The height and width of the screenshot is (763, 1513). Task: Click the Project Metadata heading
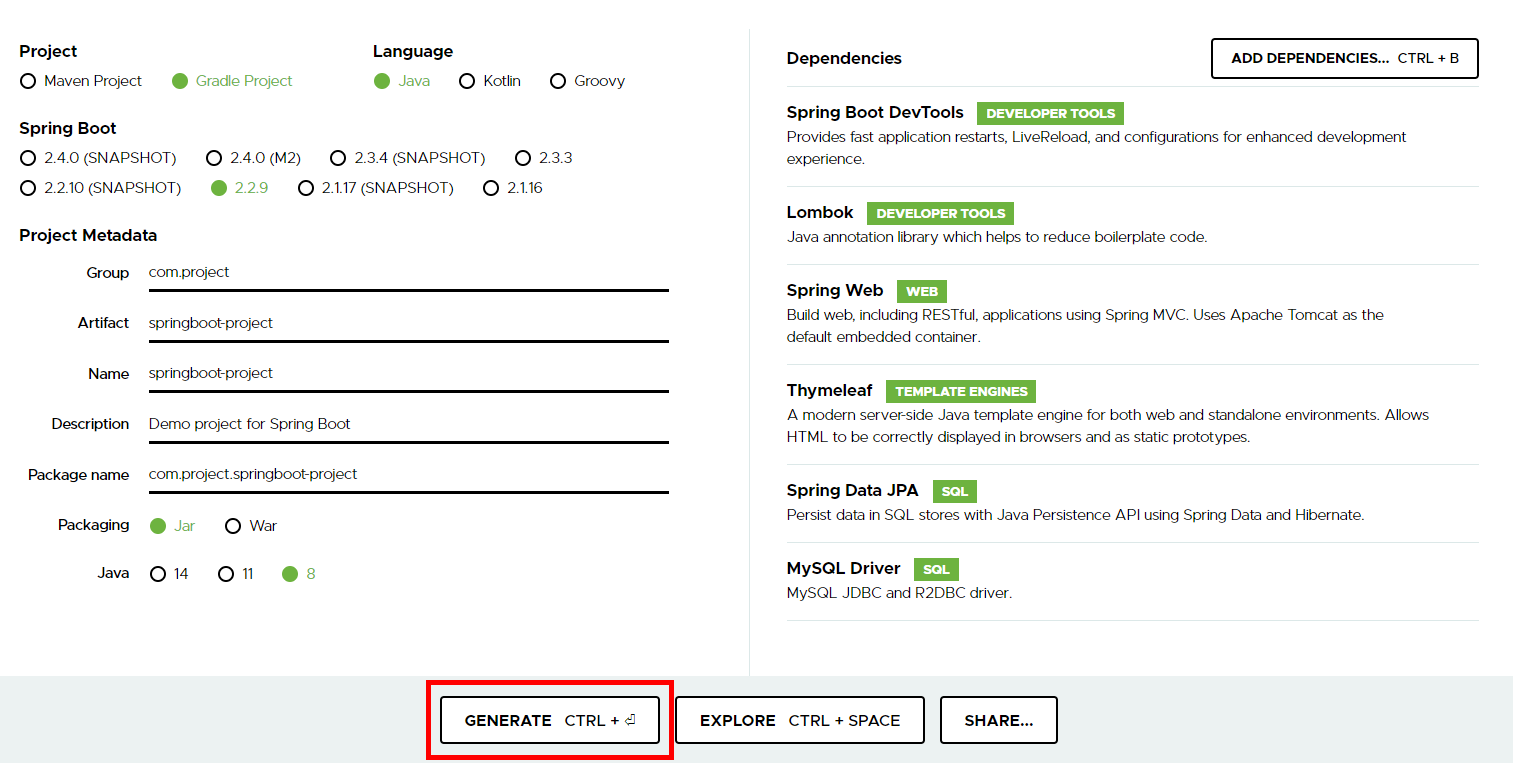pyautogui.click(x=88, y=236)
